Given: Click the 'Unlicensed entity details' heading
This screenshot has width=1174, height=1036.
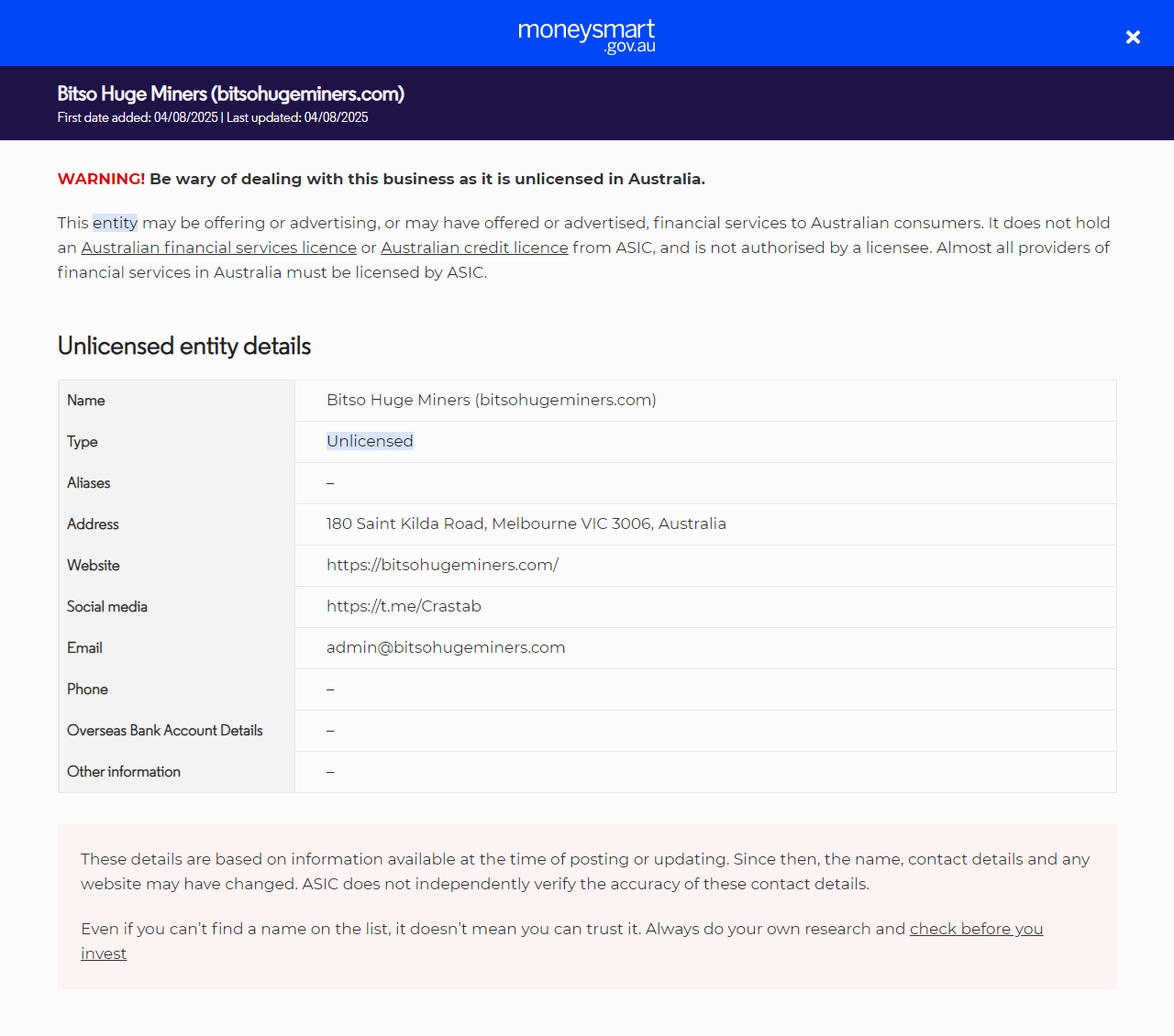Looking at the screenshot, I should point(183,346).
